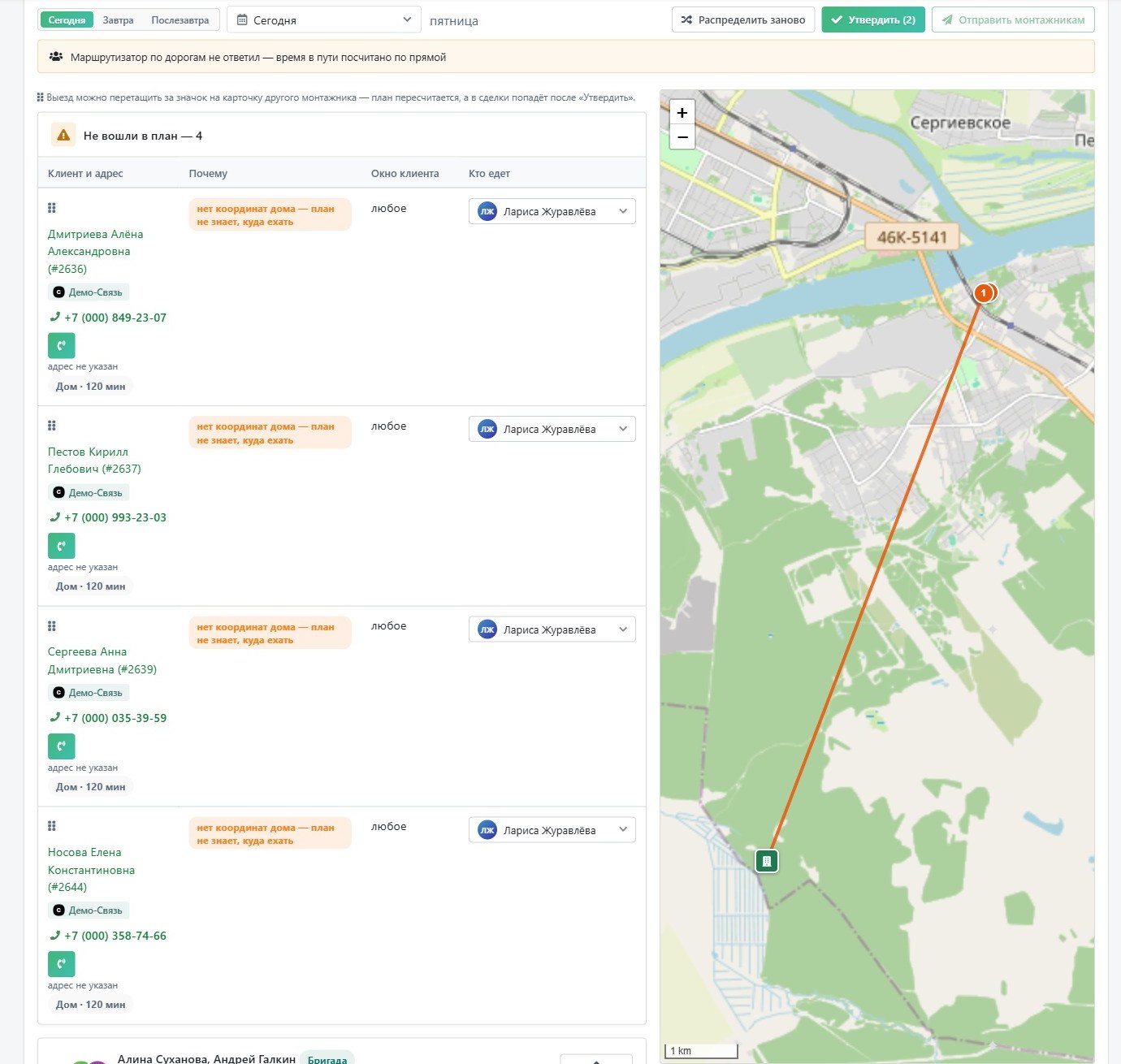
Task: Click the Бригада badge next to Алина Суханова
Action: (327, 1059)
